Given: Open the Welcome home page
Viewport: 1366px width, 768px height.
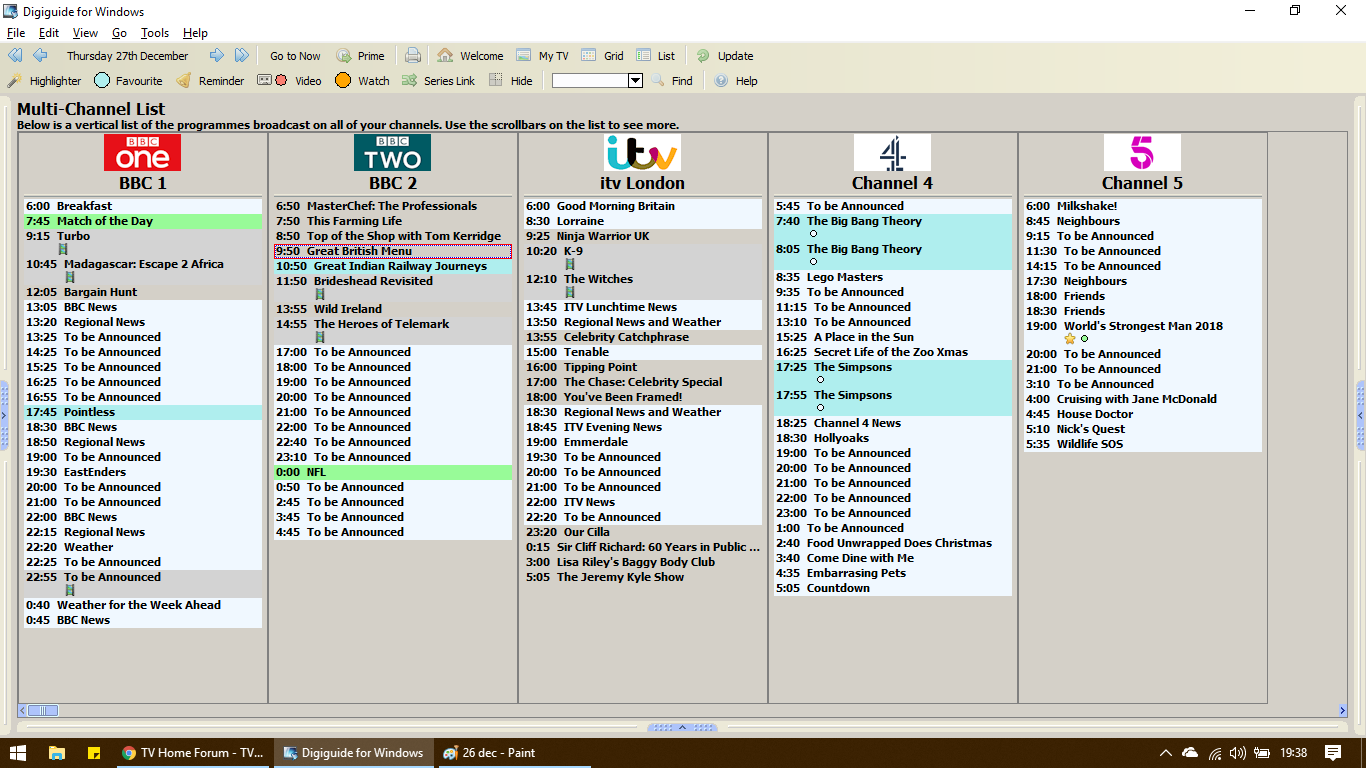Looking at the screenshot, I should click(470, 56).
